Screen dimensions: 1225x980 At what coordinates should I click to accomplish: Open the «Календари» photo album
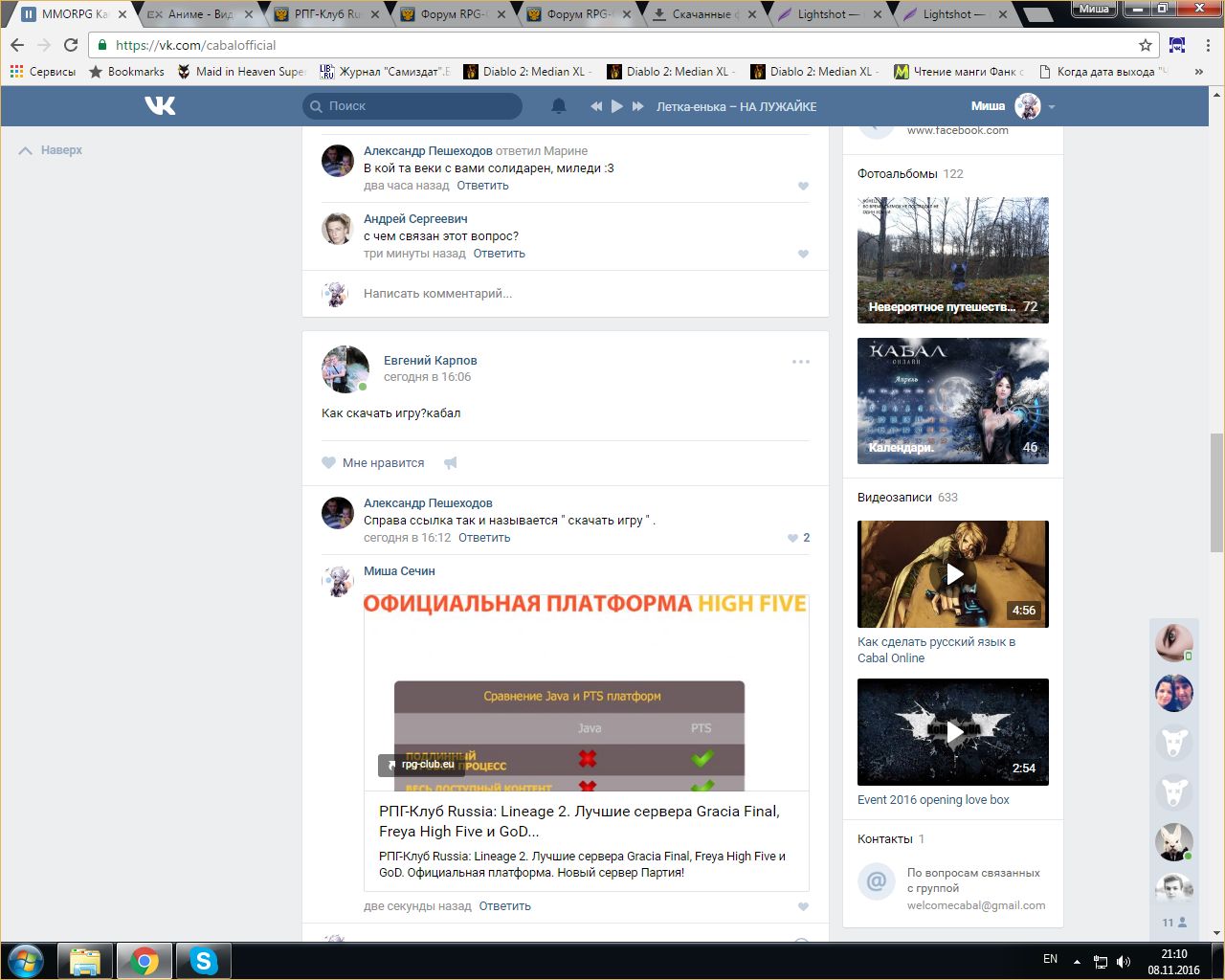click(953, 401)
